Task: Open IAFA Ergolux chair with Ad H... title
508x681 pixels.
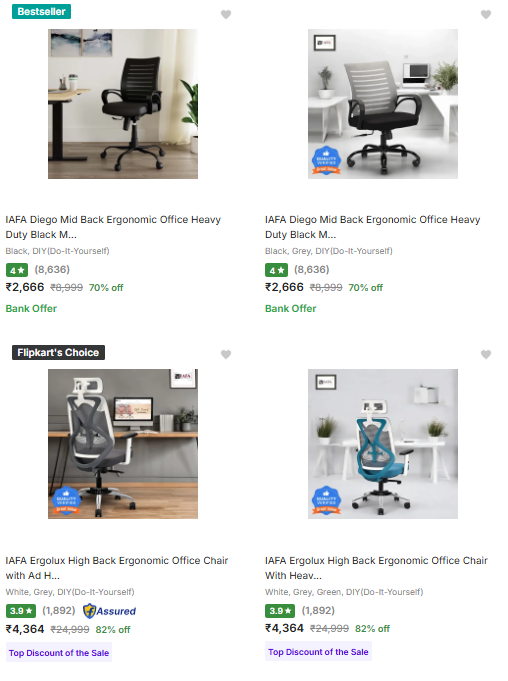Action: point(116,568)
